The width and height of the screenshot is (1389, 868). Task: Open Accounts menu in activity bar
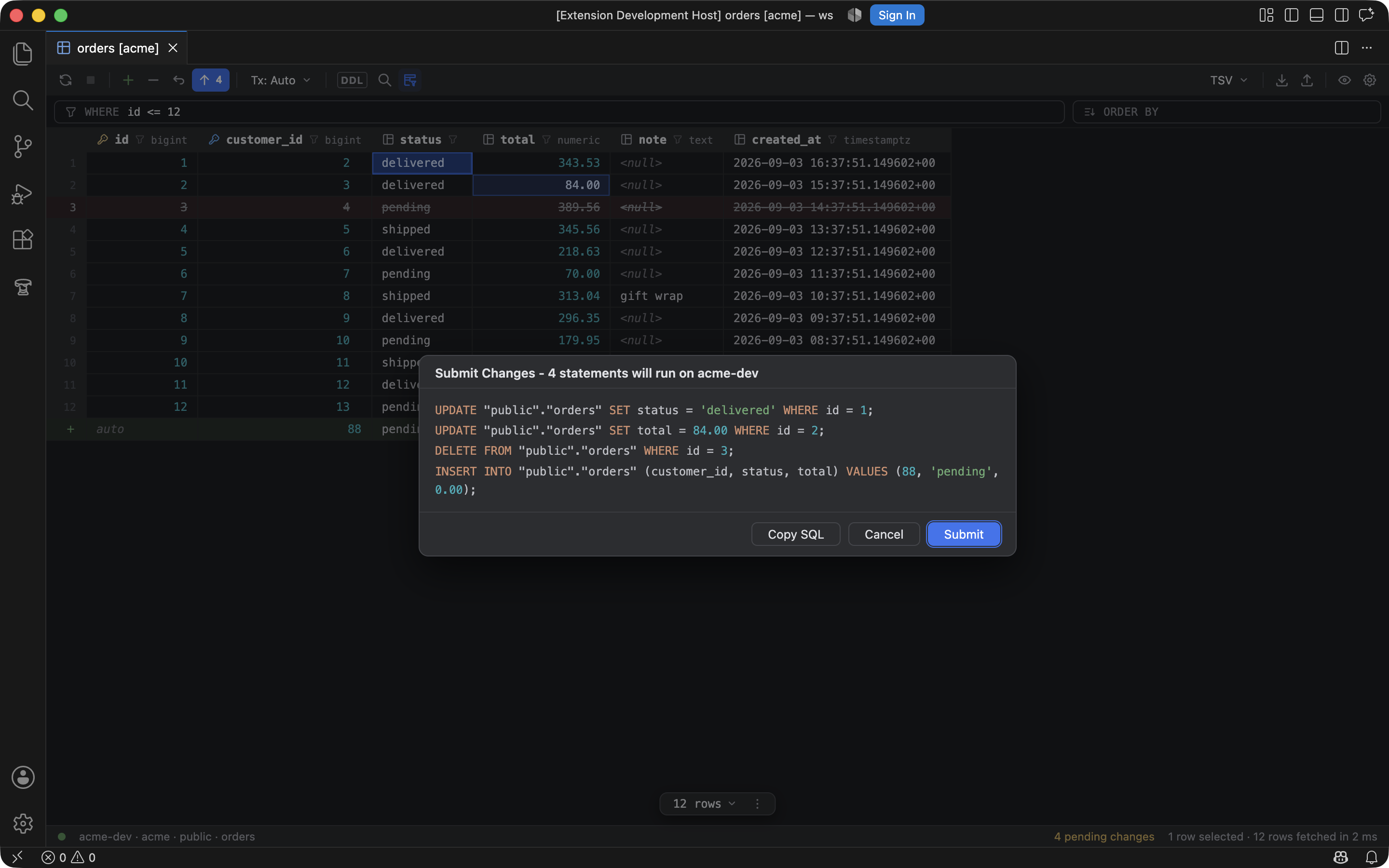point(22,777)
